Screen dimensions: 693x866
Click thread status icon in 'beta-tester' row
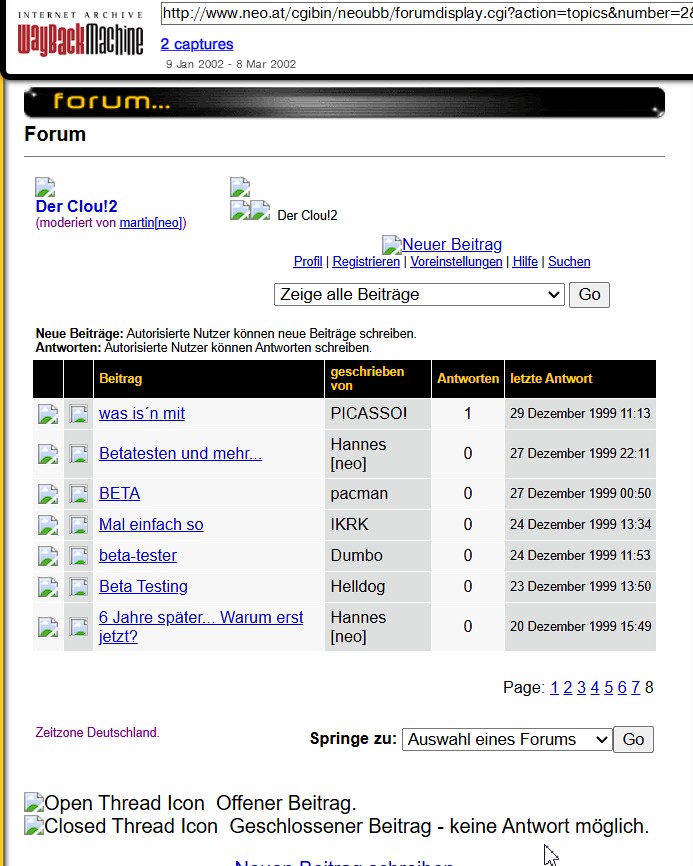click(x=48, y=555)
